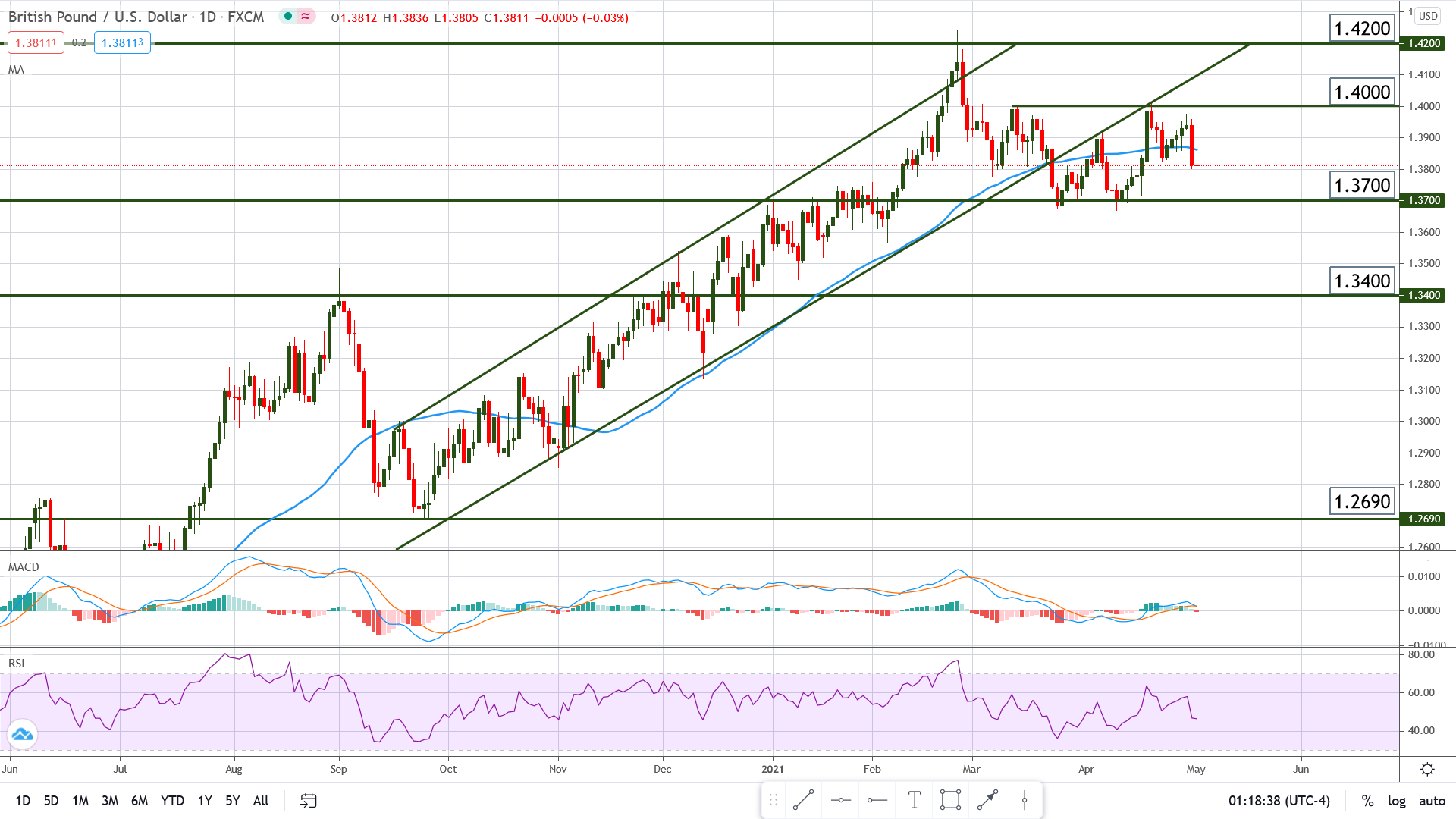Click the sell price 1.38111 button

pos(36,42)
